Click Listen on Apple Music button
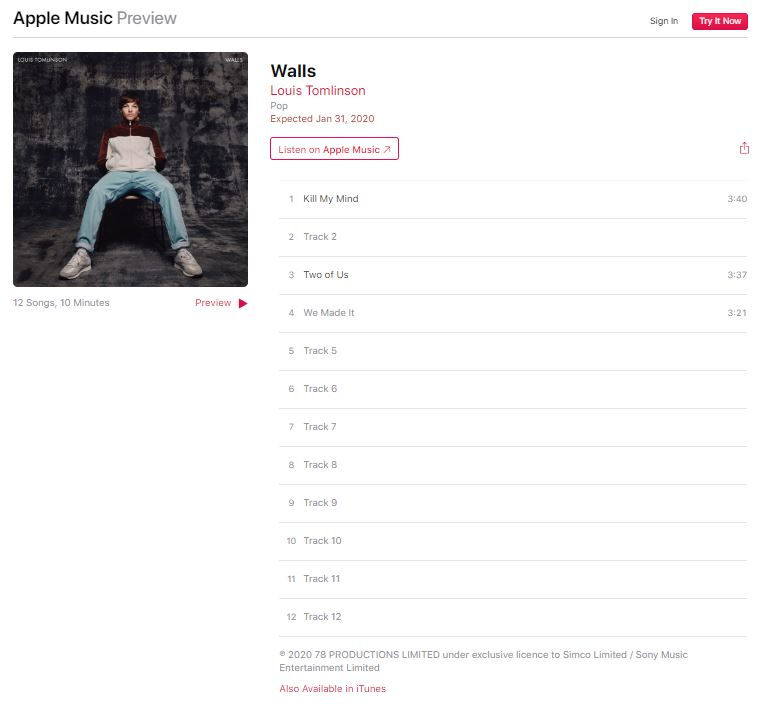Screen dimensions: 769x711 334,149
